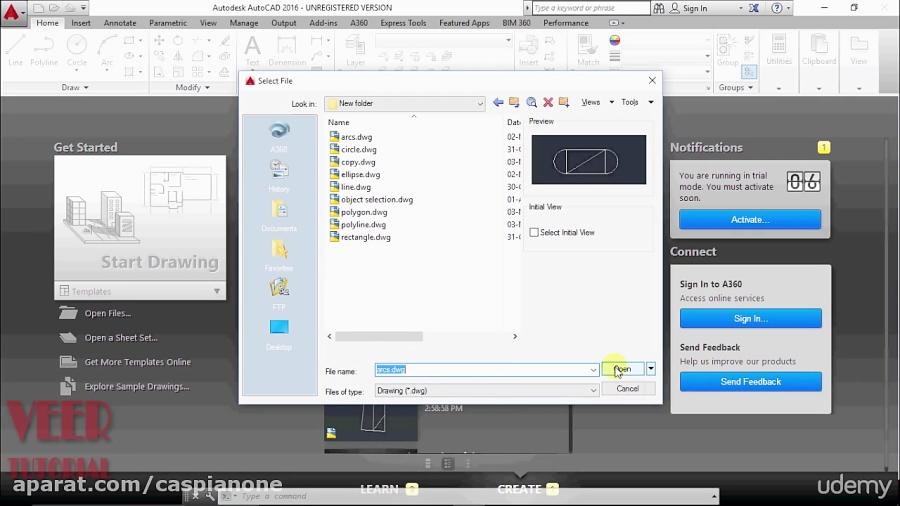Screen dimensions: 900x506
Task: Click the Open button in dialog
Action: point(623,369)
